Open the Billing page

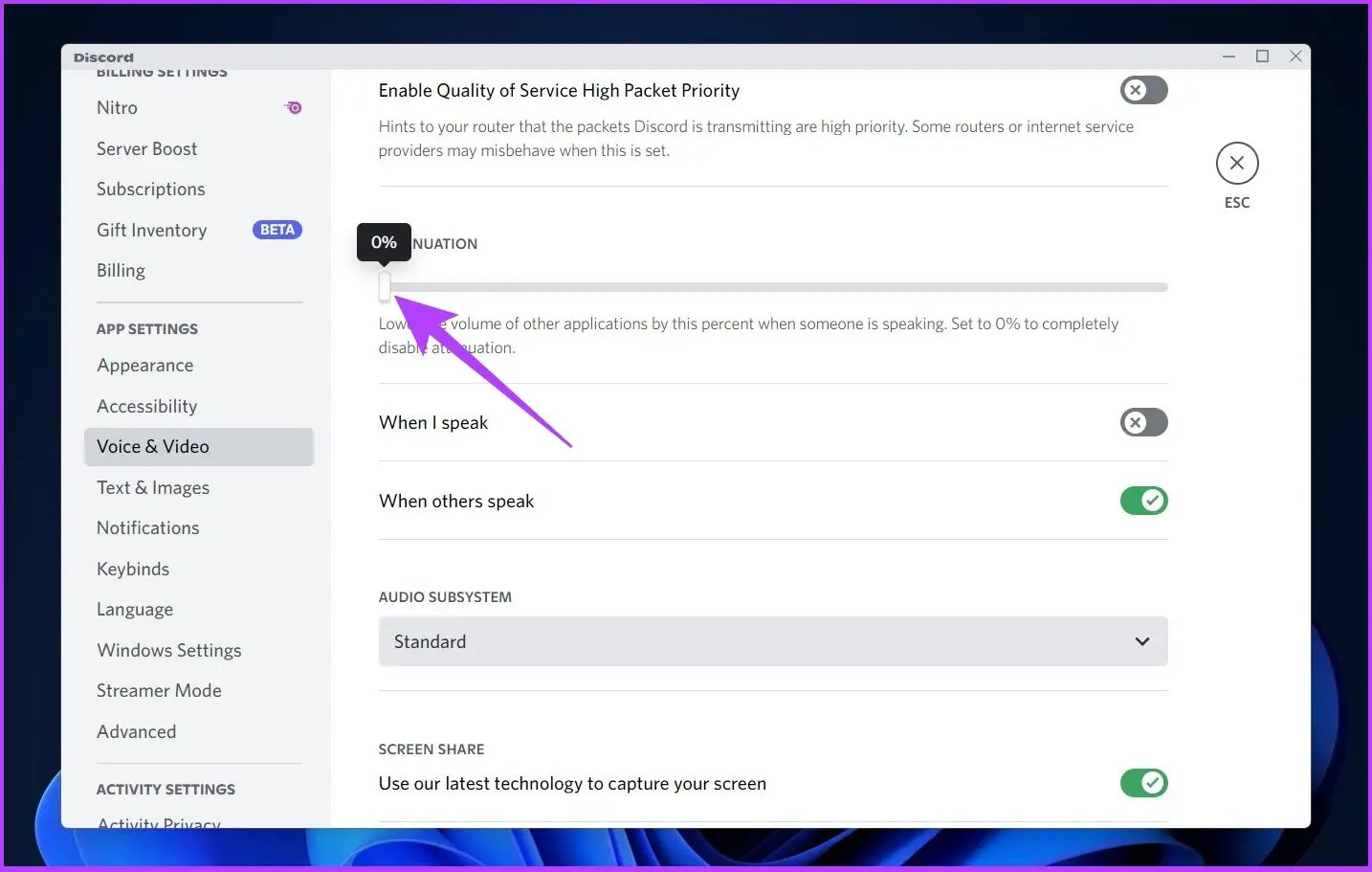122,271
